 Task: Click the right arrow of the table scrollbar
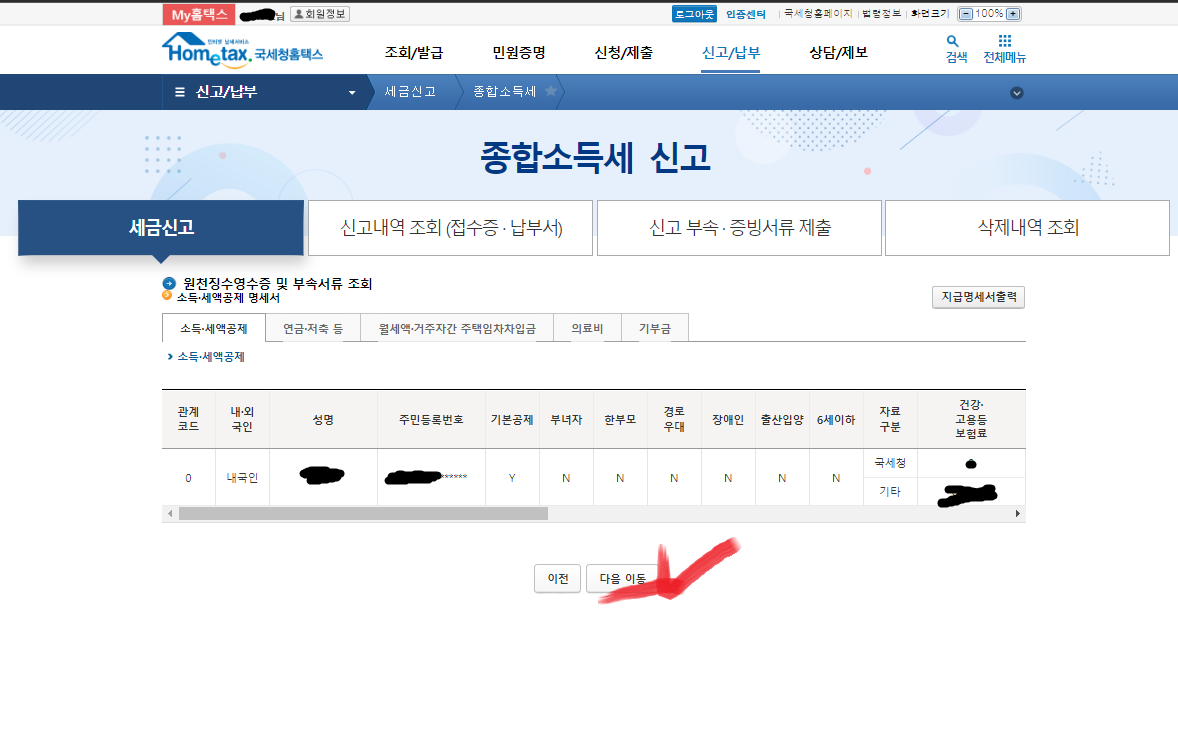point(1019,512)
